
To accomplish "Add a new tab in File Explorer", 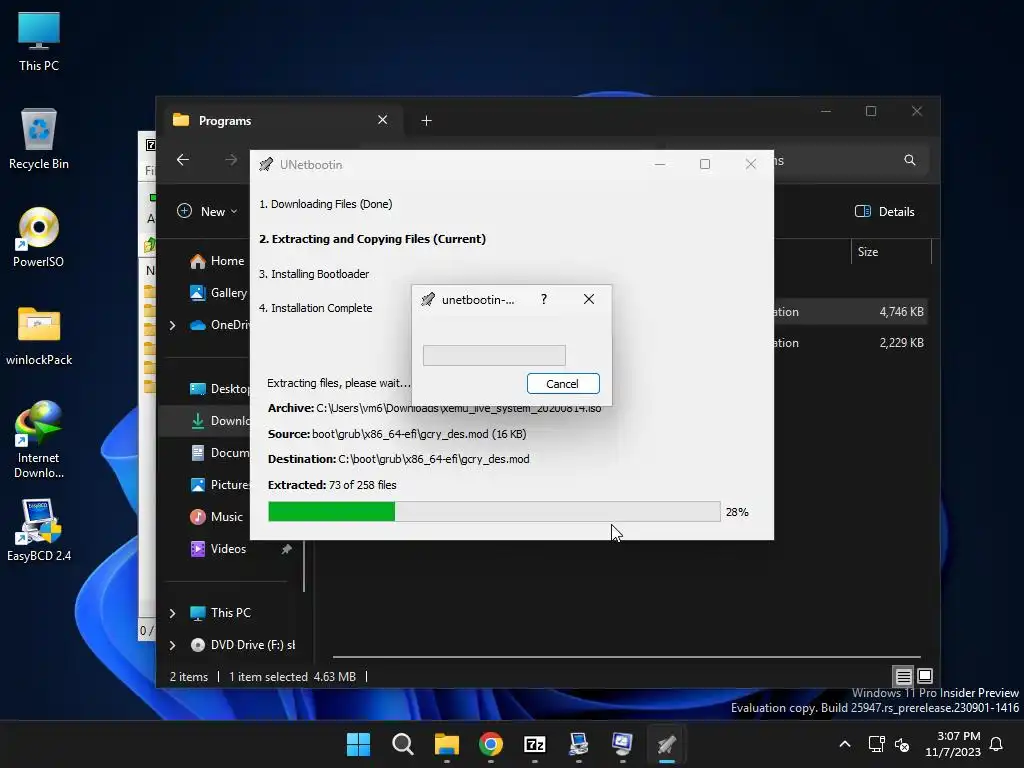I will 426,121.
